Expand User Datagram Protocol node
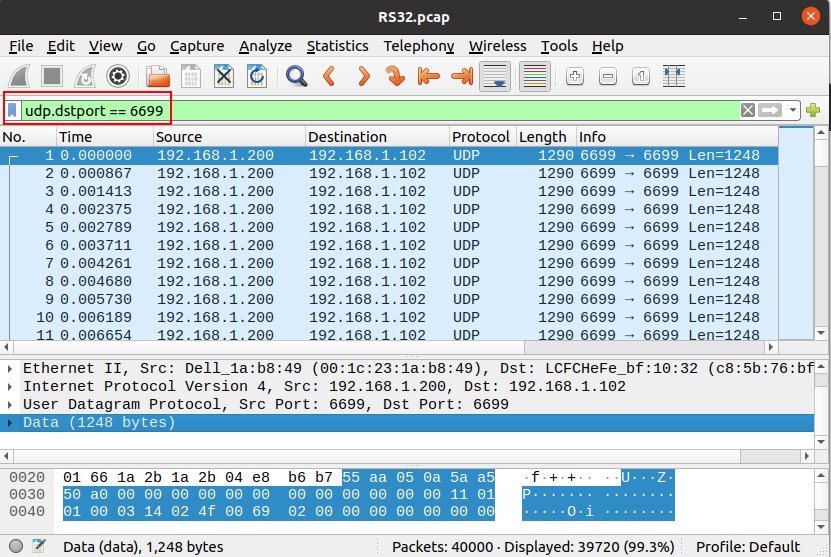The height and width of the screenshot is (557, 831). click(x=10, y=404)
